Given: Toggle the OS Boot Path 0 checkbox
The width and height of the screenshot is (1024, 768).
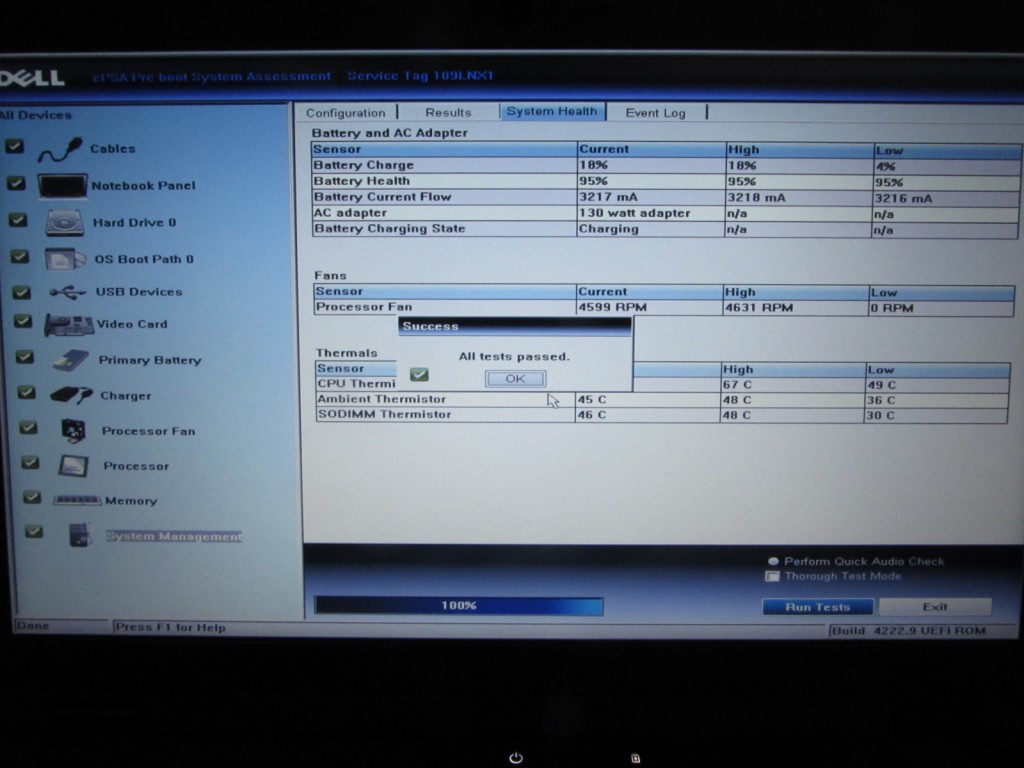Looking at the screenshot, I should point(20,257).
